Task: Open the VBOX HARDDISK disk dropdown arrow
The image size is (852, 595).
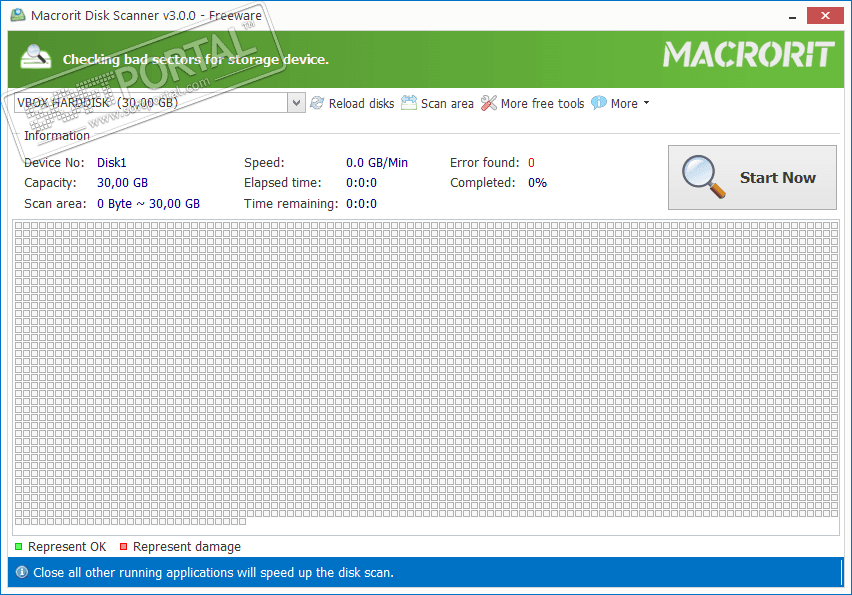Action: (x=296, y=103)
